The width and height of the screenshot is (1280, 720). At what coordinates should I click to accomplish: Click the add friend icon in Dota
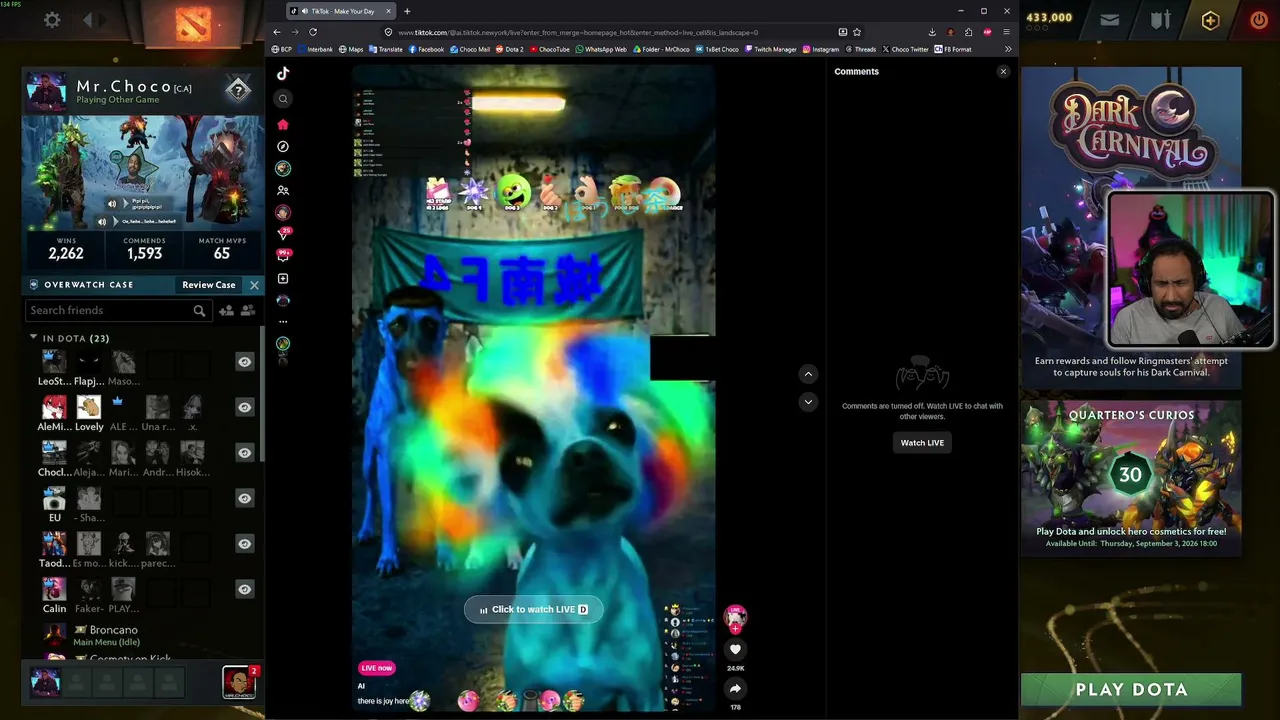point(227,311)
